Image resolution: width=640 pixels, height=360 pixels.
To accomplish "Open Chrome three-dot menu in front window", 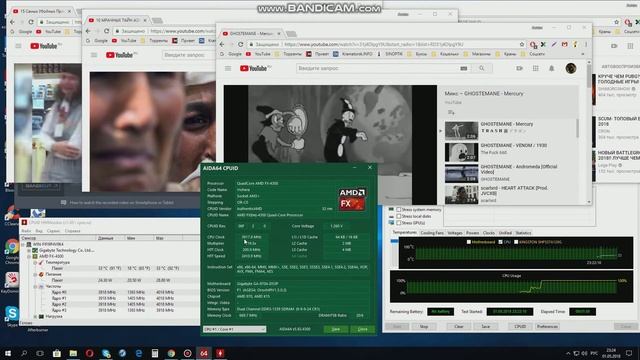I will [x=585, y=44].
